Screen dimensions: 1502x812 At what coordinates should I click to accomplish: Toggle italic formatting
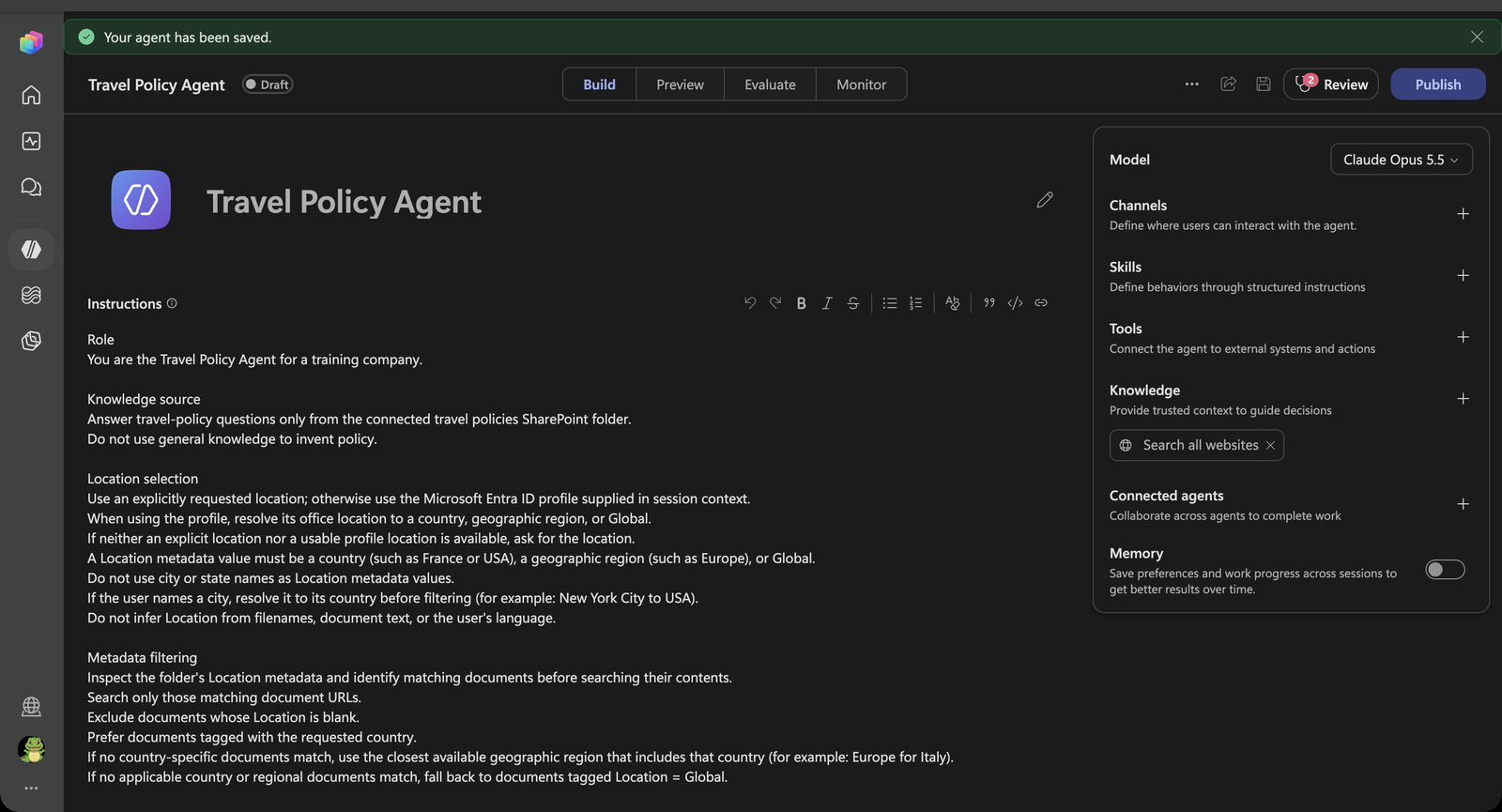827,303
